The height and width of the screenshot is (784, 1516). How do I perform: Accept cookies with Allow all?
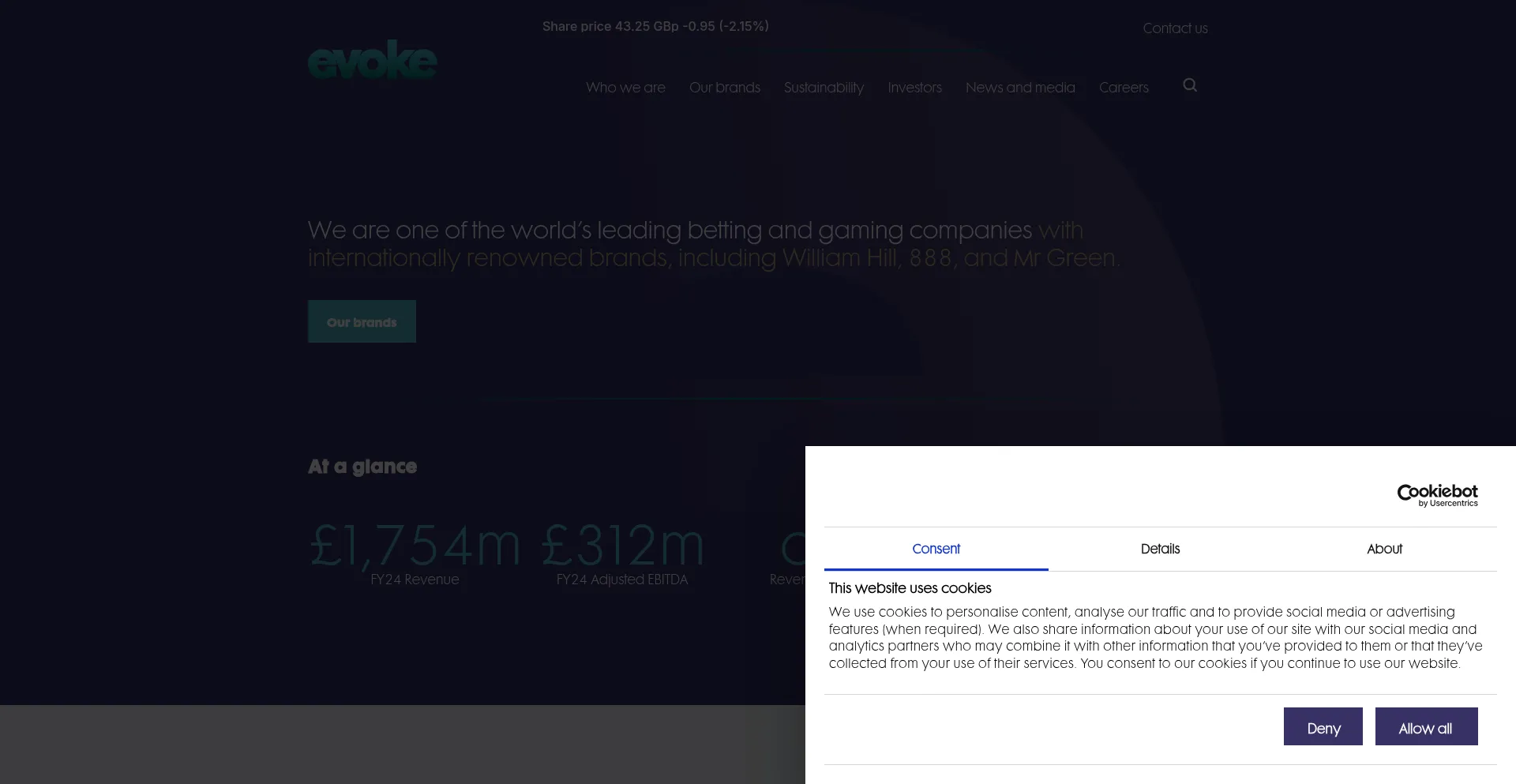[x=1426, y=727]
